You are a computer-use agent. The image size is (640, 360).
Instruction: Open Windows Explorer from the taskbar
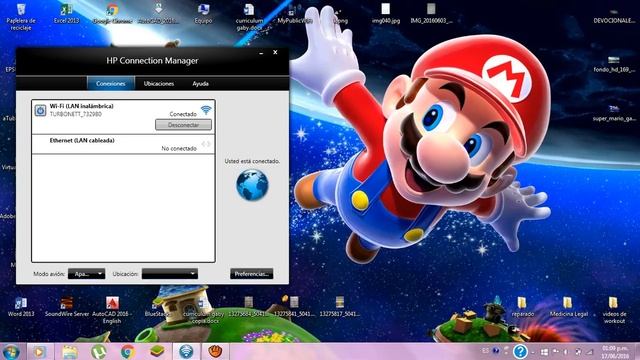69,351
